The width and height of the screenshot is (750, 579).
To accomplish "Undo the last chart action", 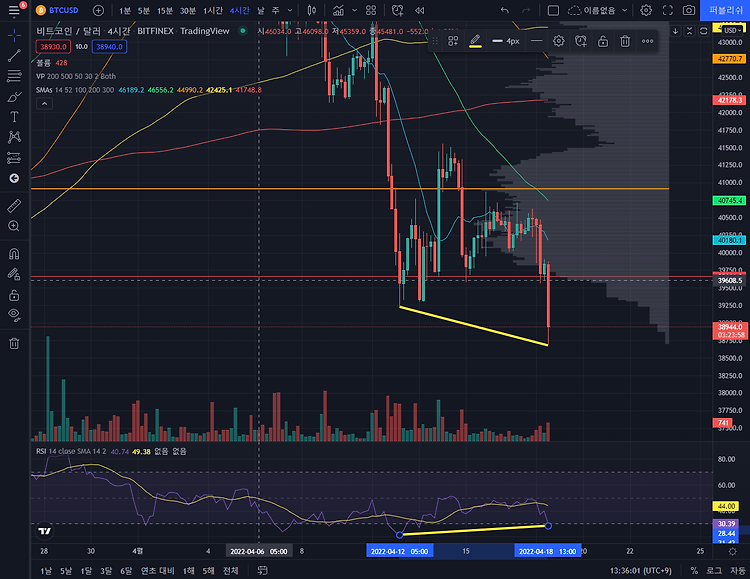I will (x=505, y=10).
